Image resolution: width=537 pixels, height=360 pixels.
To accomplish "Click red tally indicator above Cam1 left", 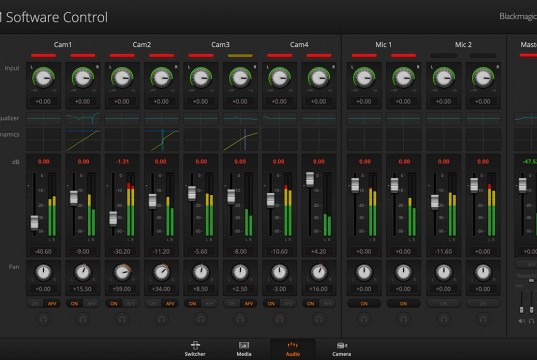I will point(43,55).
